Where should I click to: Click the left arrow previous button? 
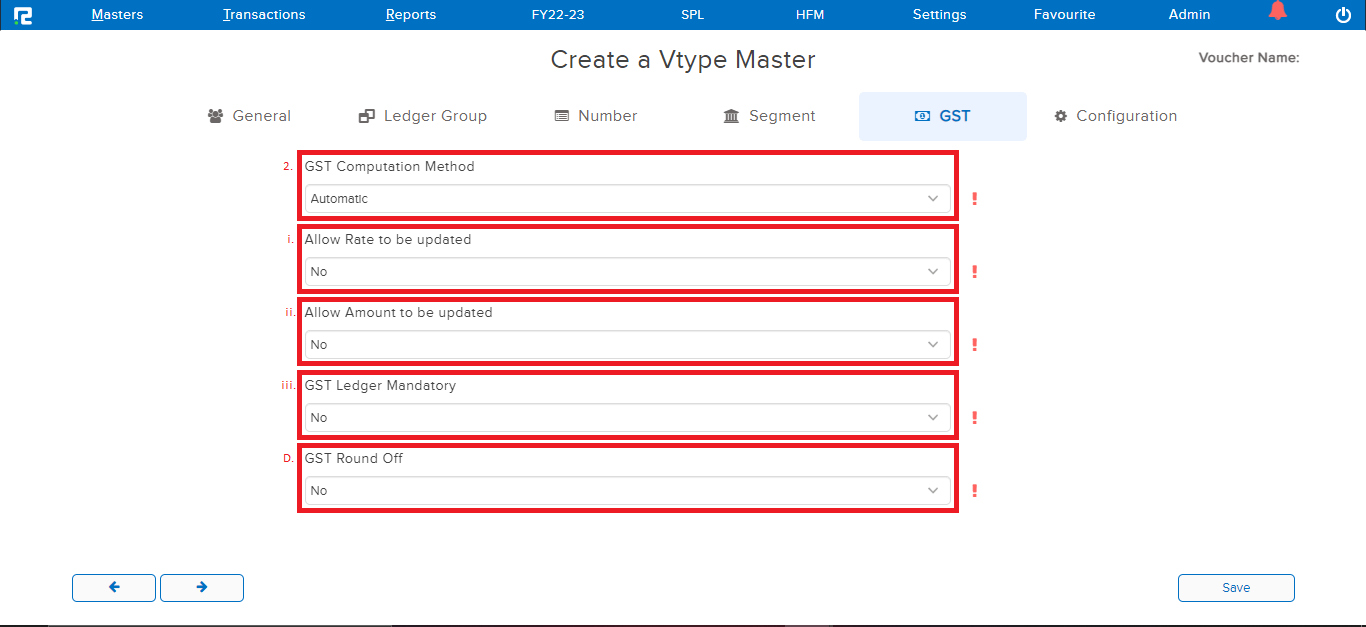[x=114, y=588]
